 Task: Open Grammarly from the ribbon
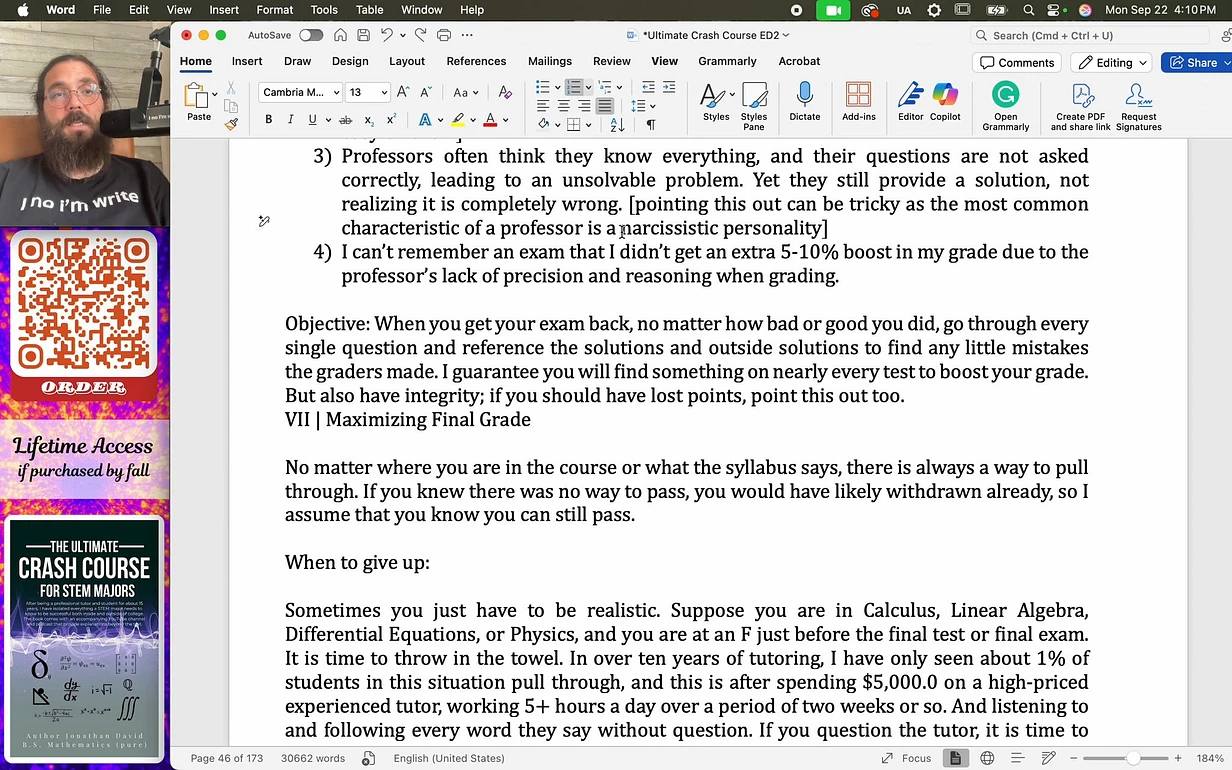pos(1005,102)
